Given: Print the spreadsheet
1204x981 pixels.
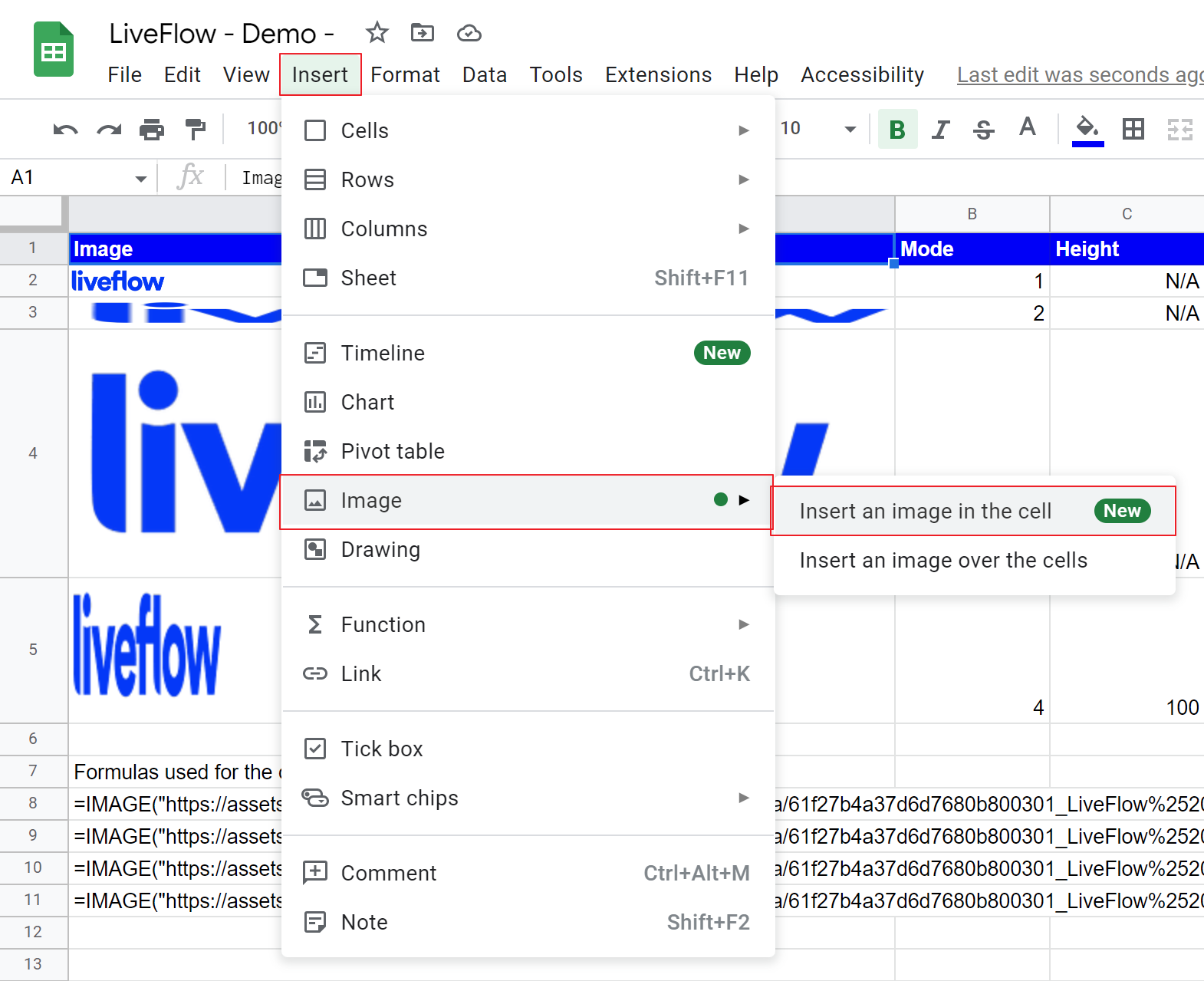Looking at the screenshot, I should click(152, 129).
